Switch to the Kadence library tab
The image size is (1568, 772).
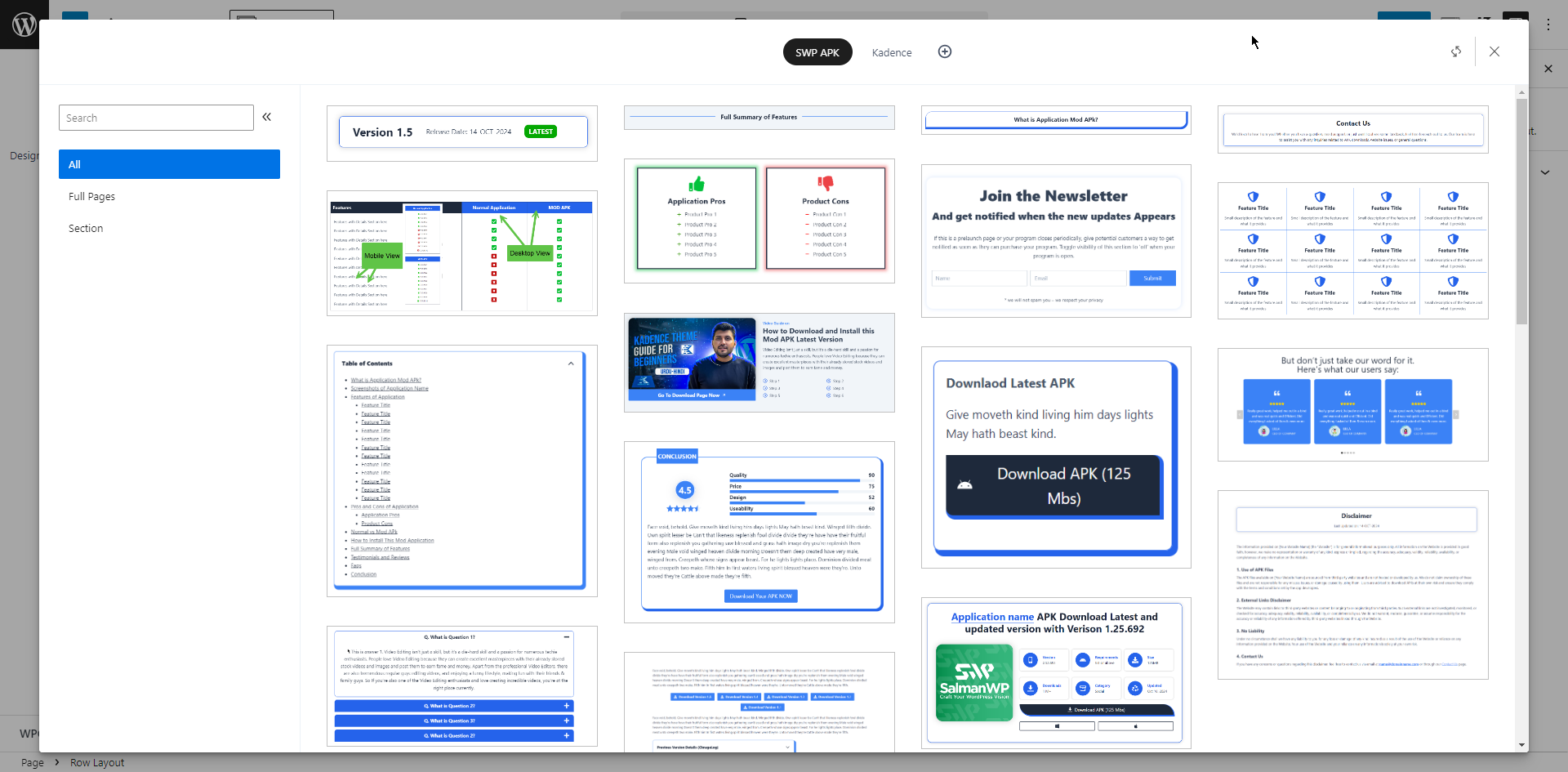tap(892, 52)
